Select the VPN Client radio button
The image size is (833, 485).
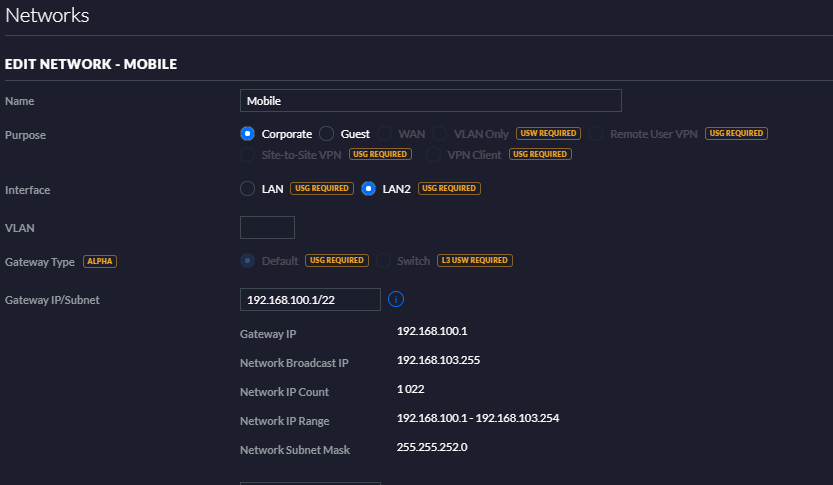(x=433, y=155)
